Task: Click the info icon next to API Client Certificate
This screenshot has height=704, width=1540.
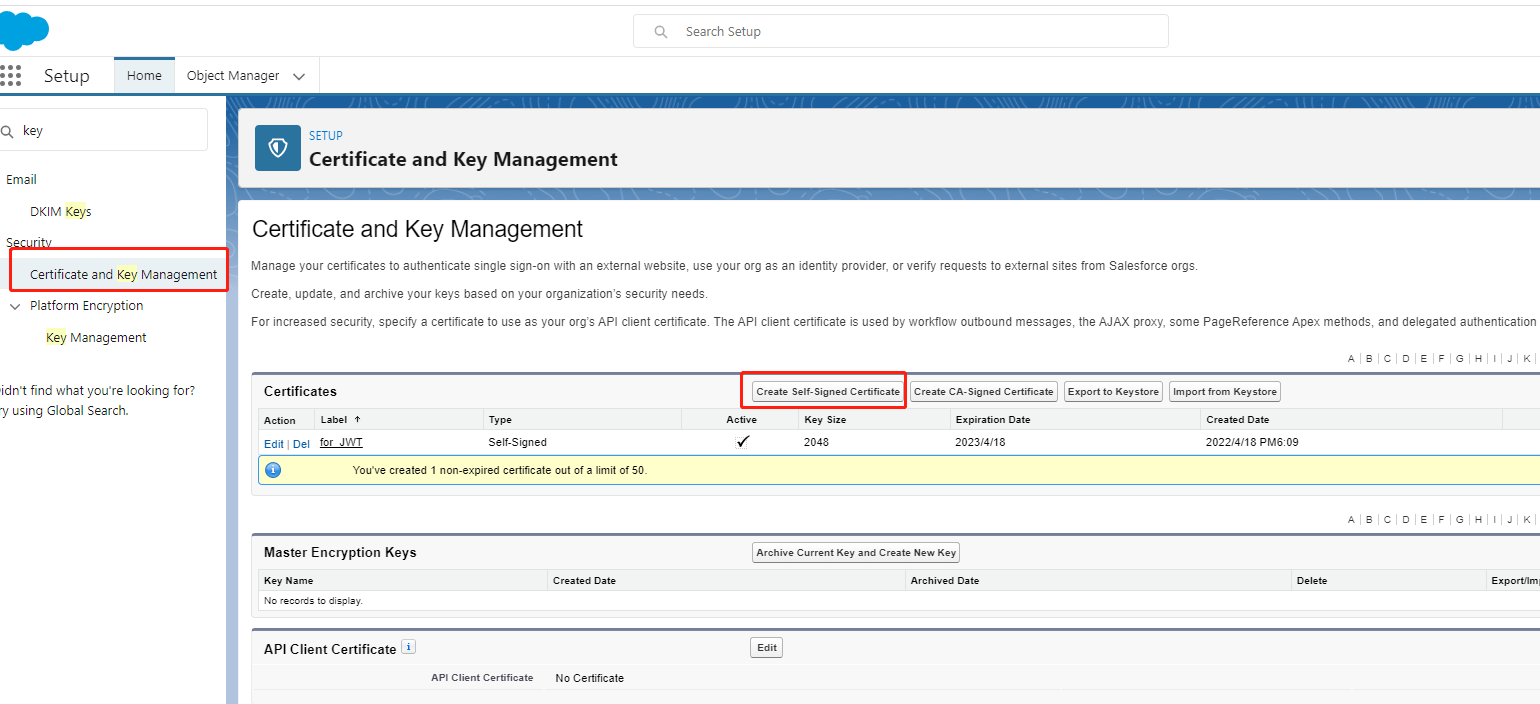Action: tap(408, 646)
